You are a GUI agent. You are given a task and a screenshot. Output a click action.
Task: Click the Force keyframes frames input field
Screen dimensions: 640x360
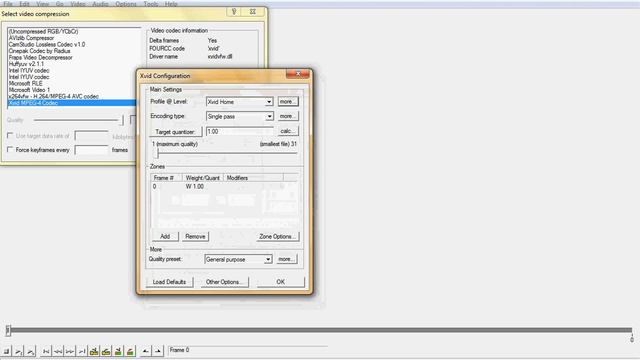(x=91, y=150)
